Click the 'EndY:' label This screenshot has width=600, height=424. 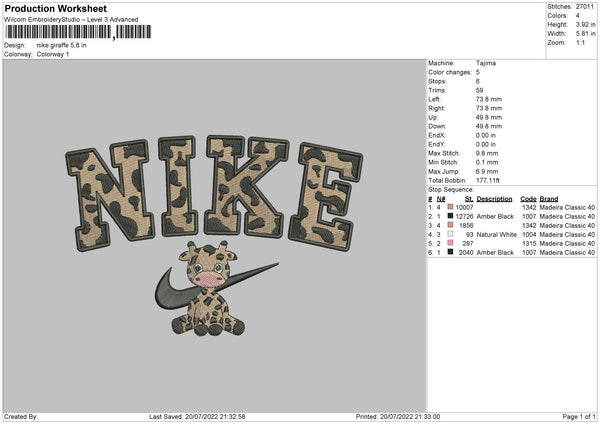[x=437, y=144]
